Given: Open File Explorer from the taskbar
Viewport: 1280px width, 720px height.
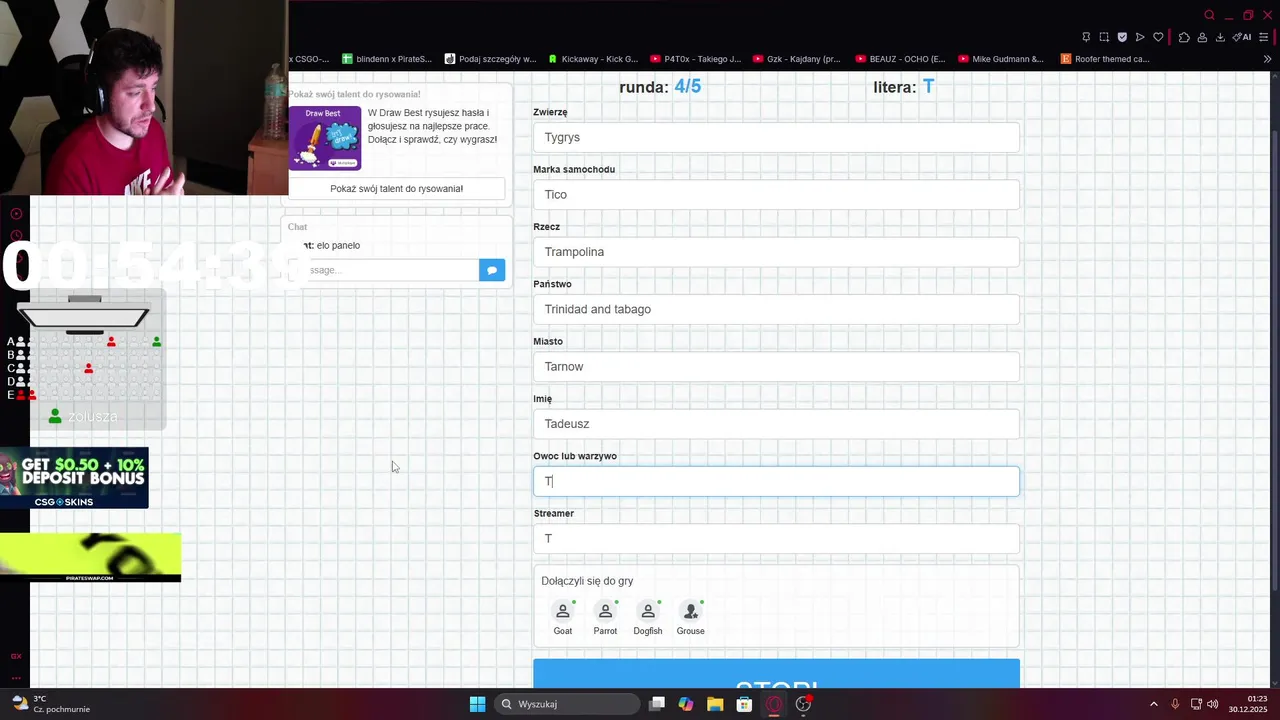Looking at the screenshot, I should pos(715,704).
